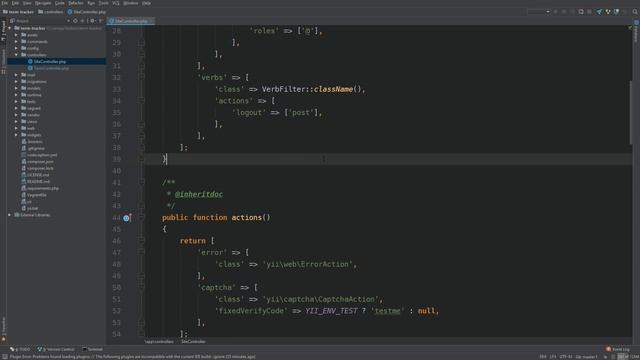
Task: Select the Vagrantfile in project tree
Action: (37, 195)
